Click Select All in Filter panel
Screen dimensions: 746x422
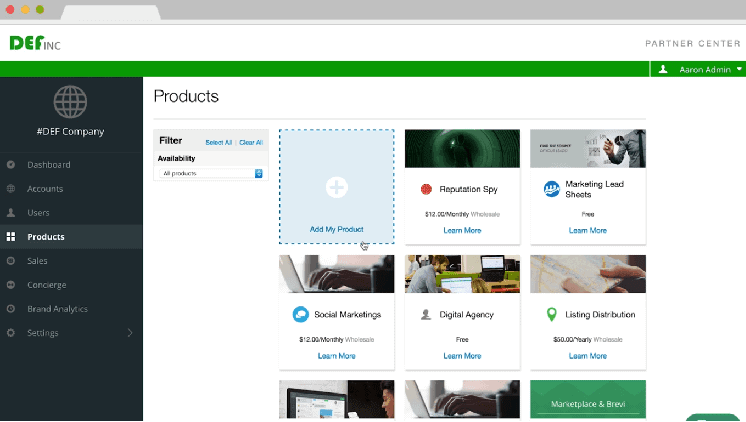coord(218,142)
